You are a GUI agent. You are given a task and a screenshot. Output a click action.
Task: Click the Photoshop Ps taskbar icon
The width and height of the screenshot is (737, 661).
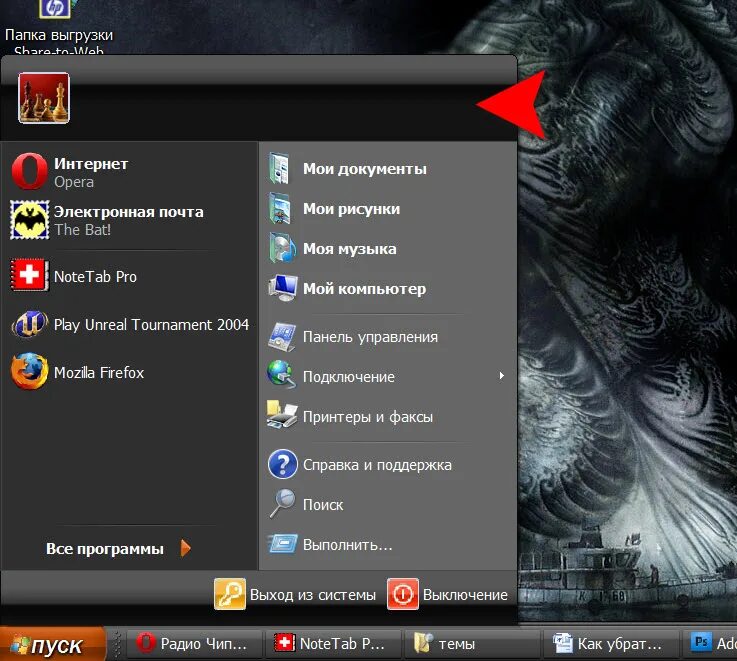pos(701,642)
